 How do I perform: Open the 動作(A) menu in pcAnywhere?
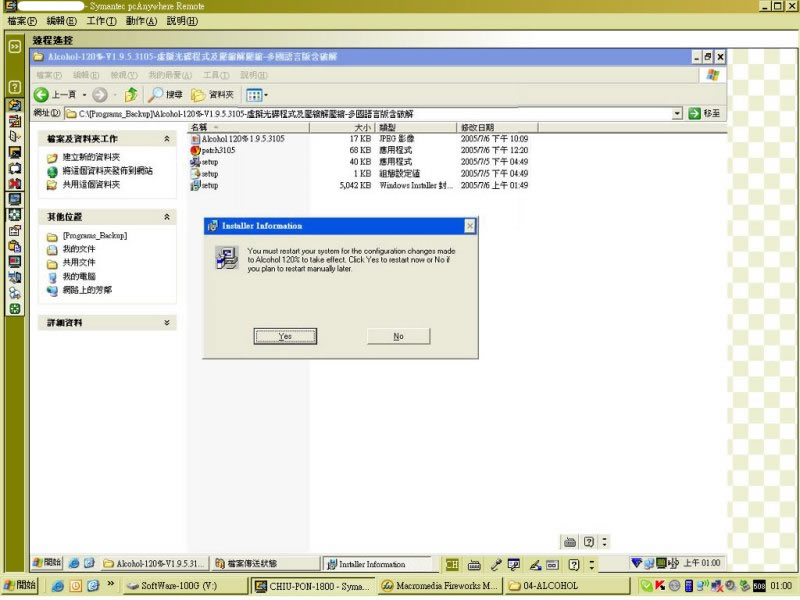[141, 21]
